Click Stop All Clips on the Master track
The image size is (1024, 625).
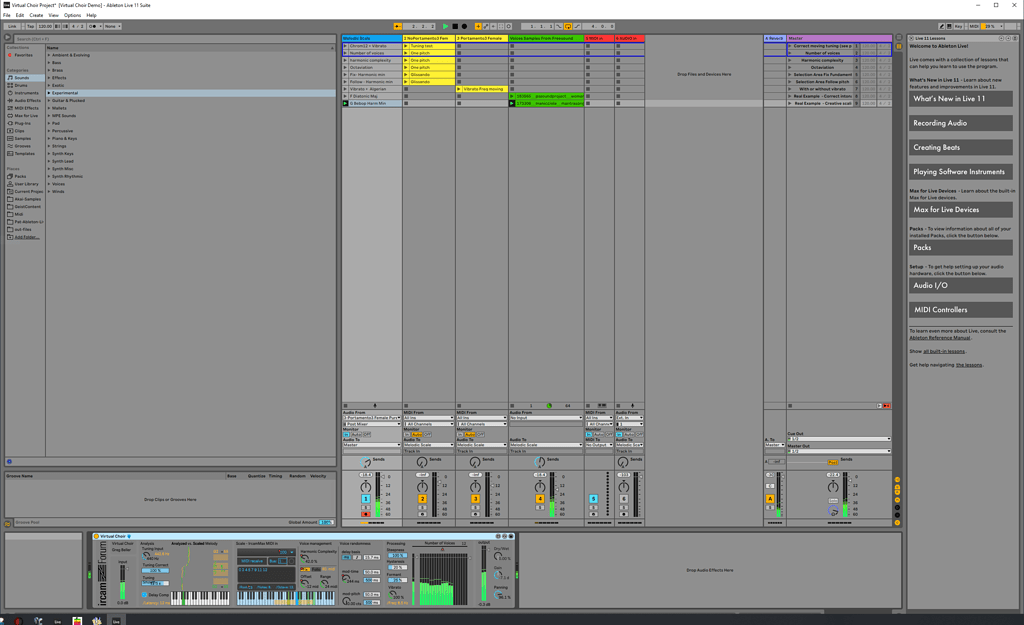tap(790, 406)
